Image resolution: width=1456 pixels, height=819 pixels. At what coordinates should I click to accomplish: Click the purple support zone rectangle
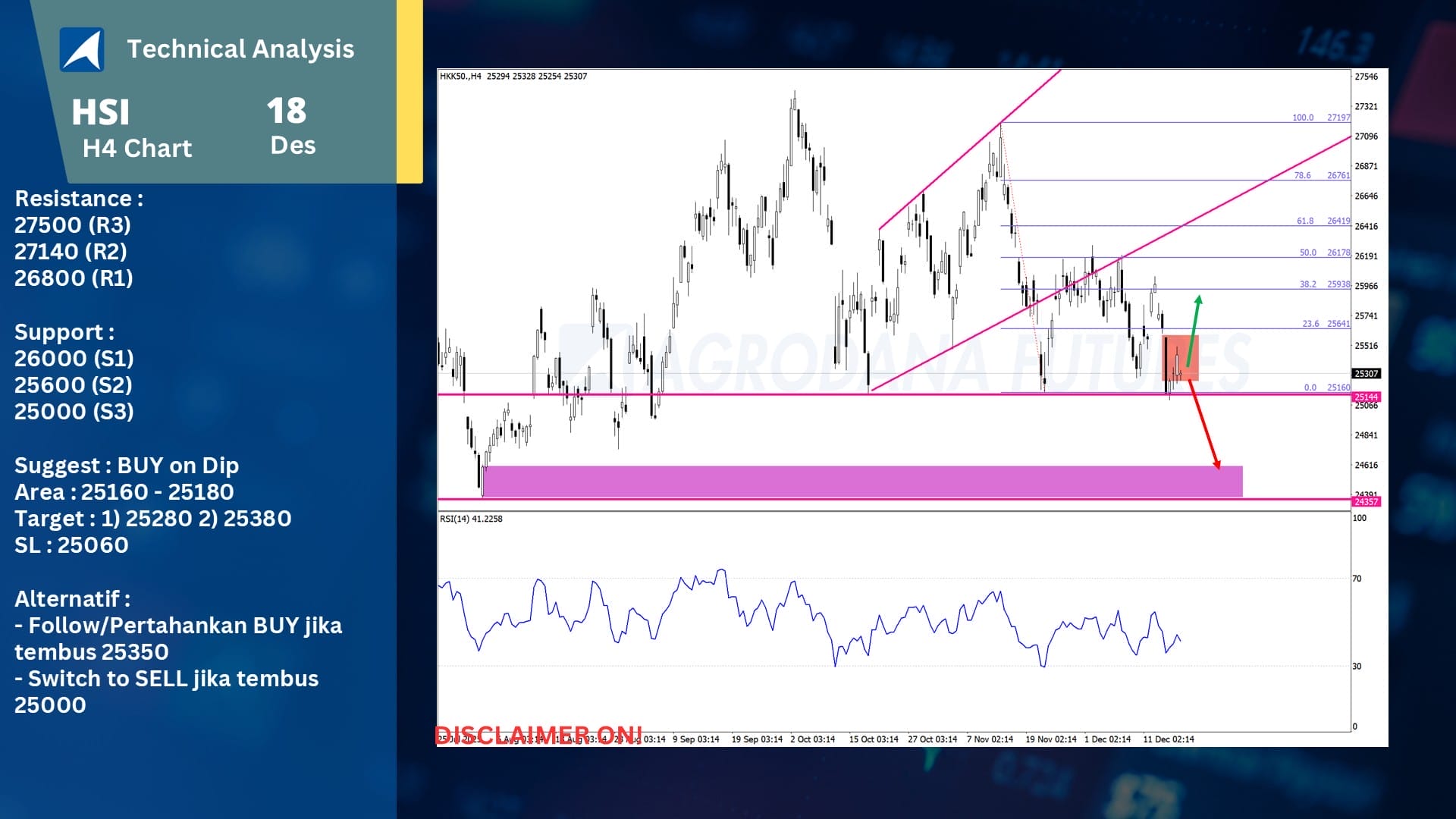click(861, 481)
